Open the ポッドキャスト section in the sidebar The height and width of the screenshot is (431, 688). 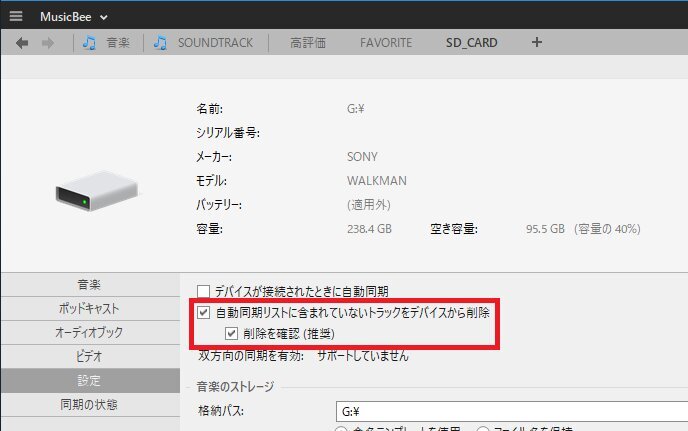pyautogui.click(x=90, y=308)
